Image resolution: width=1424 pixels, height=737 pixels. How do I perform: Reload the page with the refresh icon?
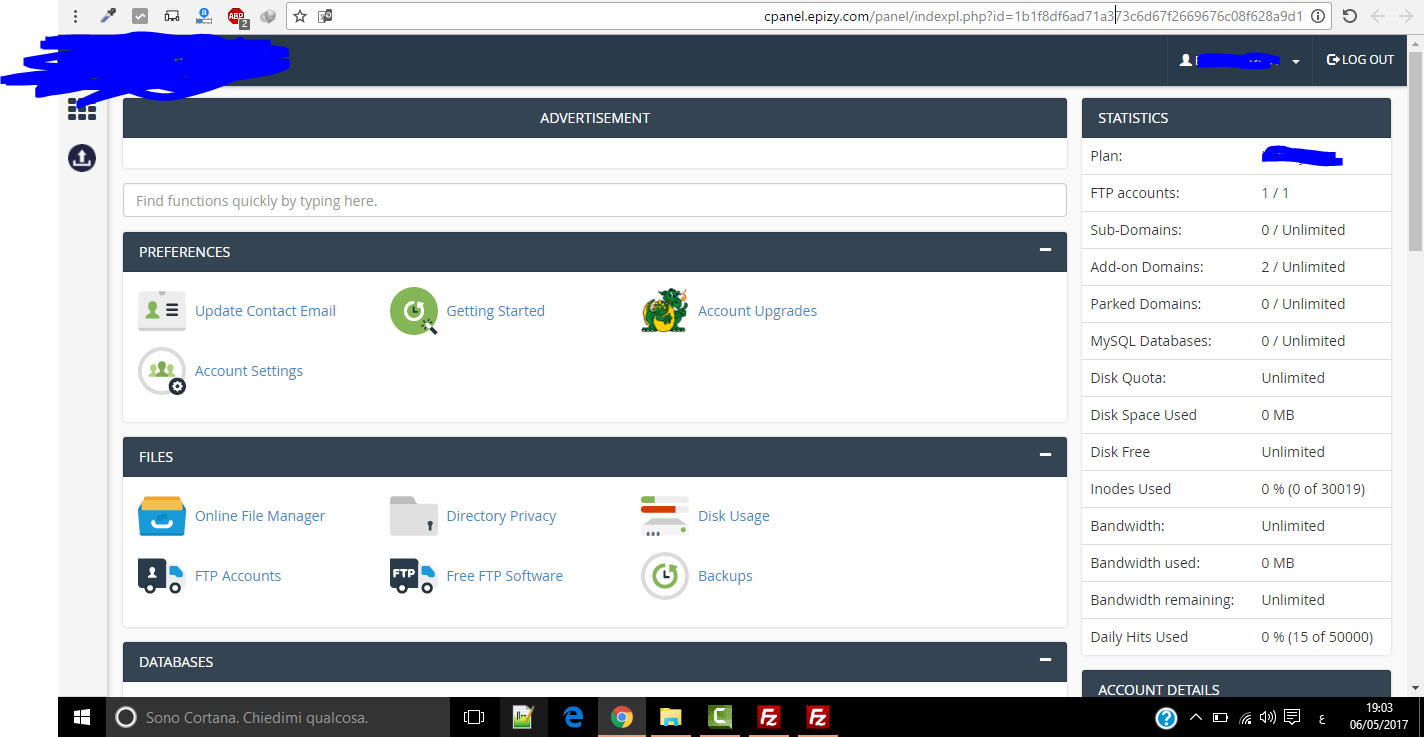click(1350, 16)
